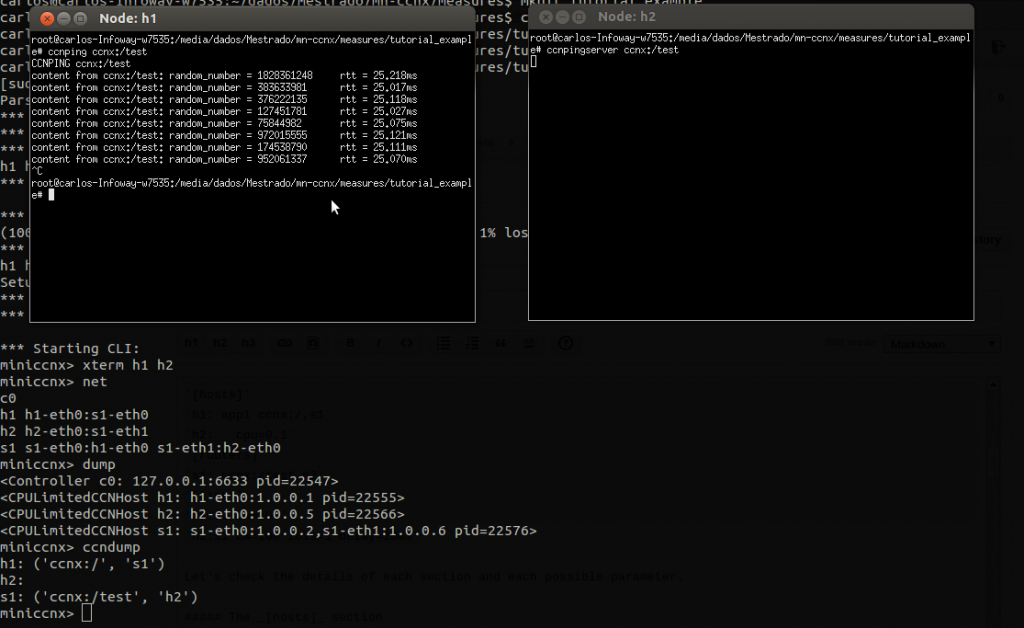
Task: Maximize the Node: h1 xterm window
Action: tap(82, 19)
